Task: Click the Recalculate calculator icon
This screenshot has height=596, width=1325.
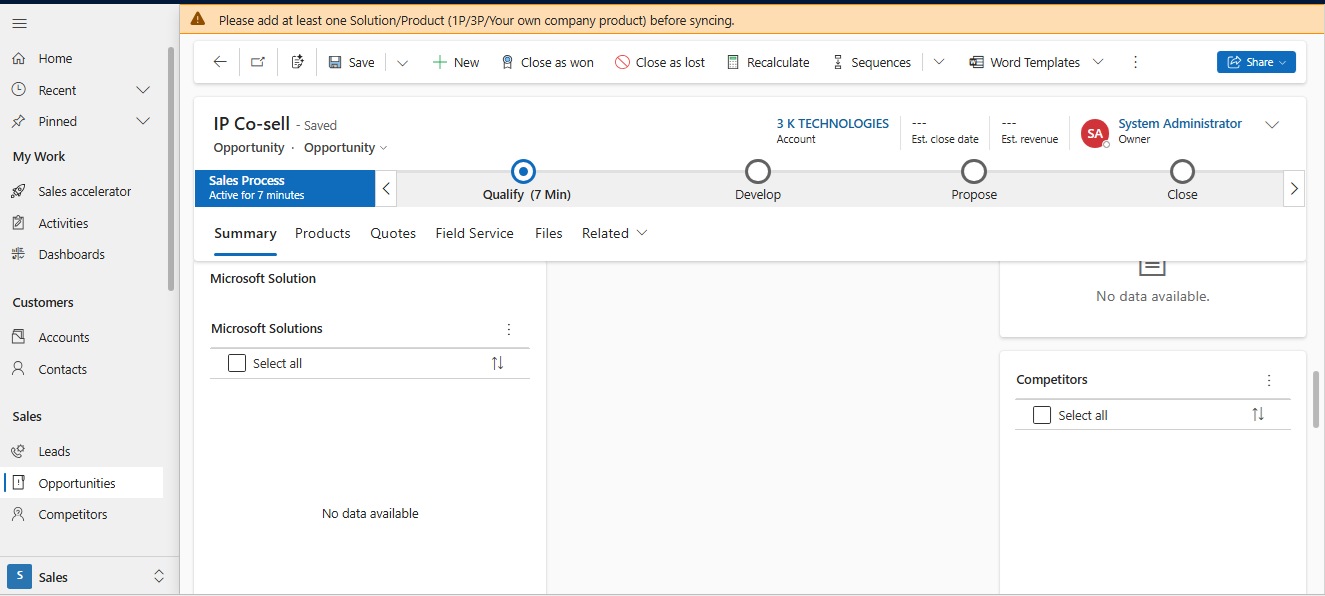Action: (733, 62)
